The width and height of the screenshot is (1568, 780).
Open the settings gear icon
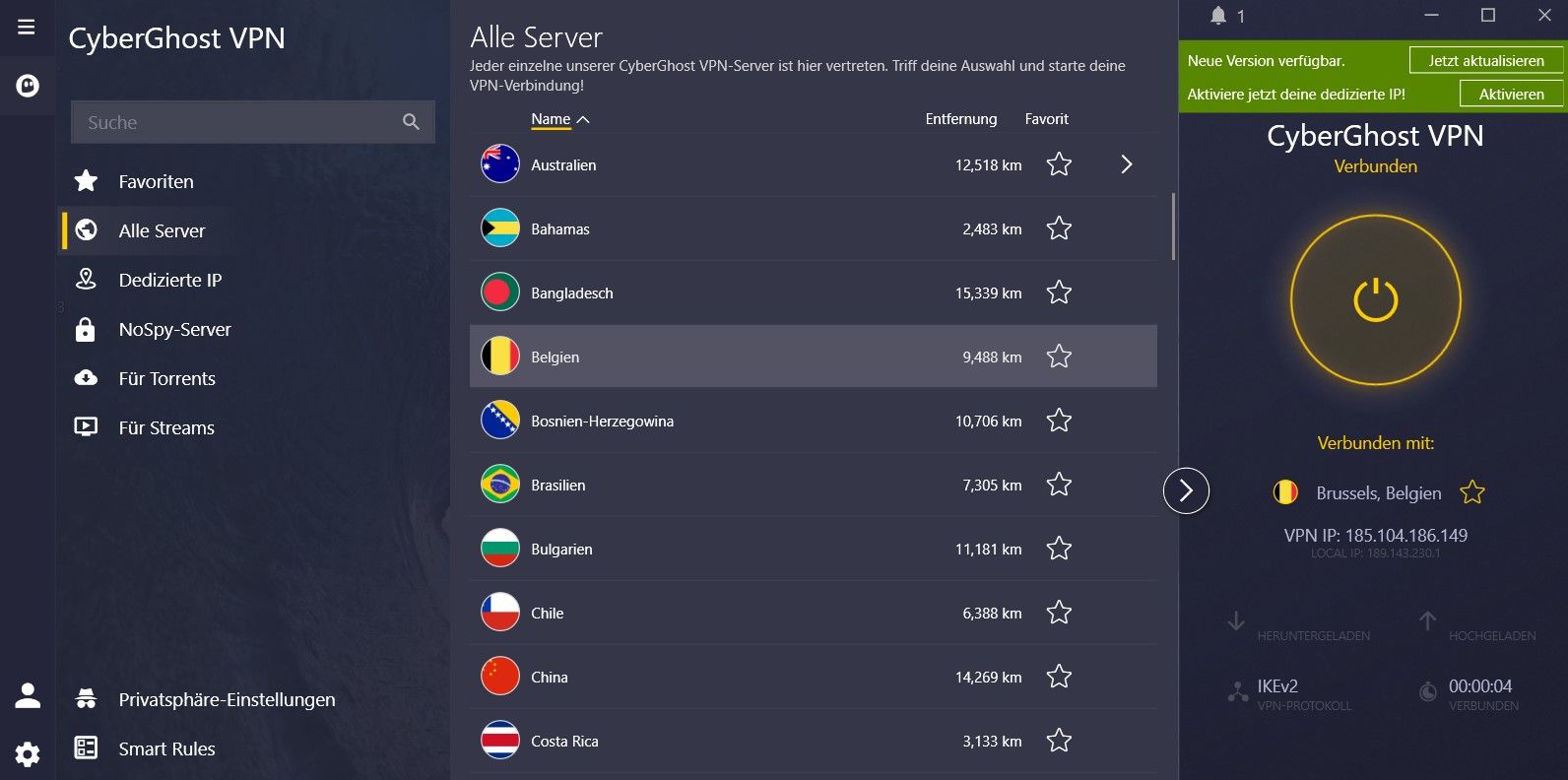click(28, 754)
